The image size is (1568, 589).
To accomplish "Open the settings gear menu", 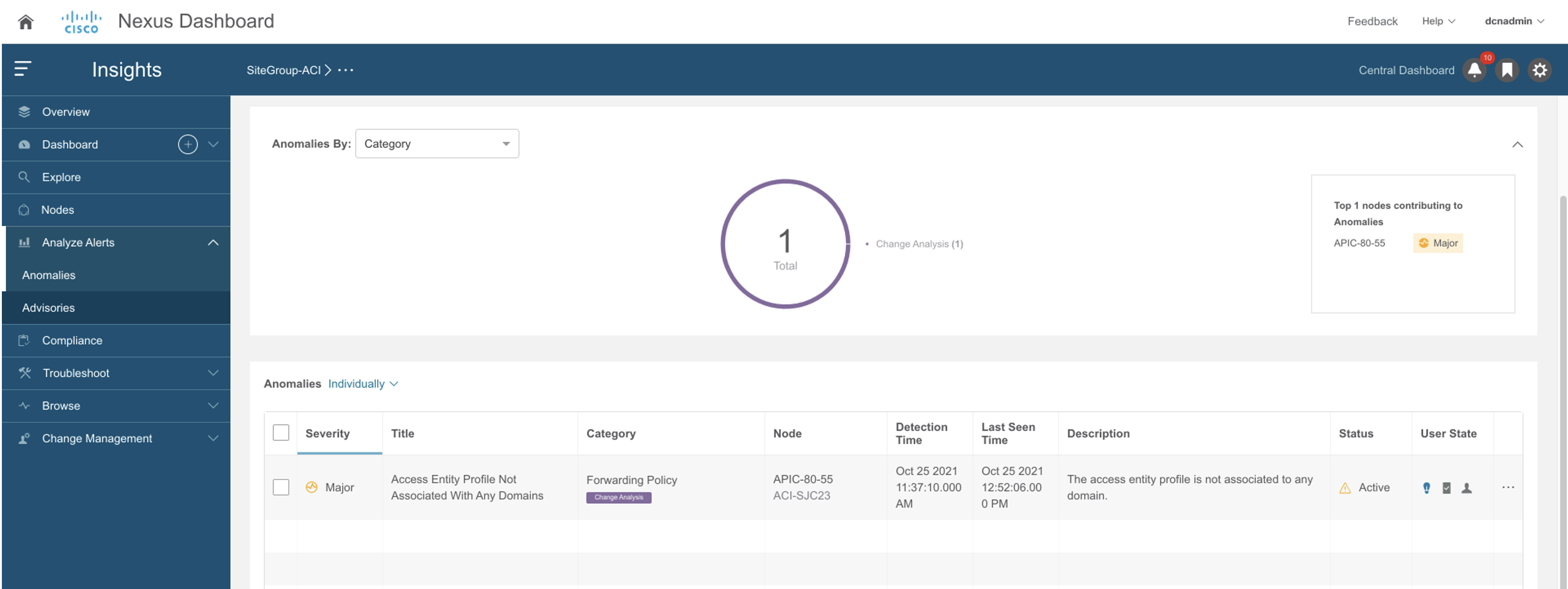I will click(x=1539, y=69).
